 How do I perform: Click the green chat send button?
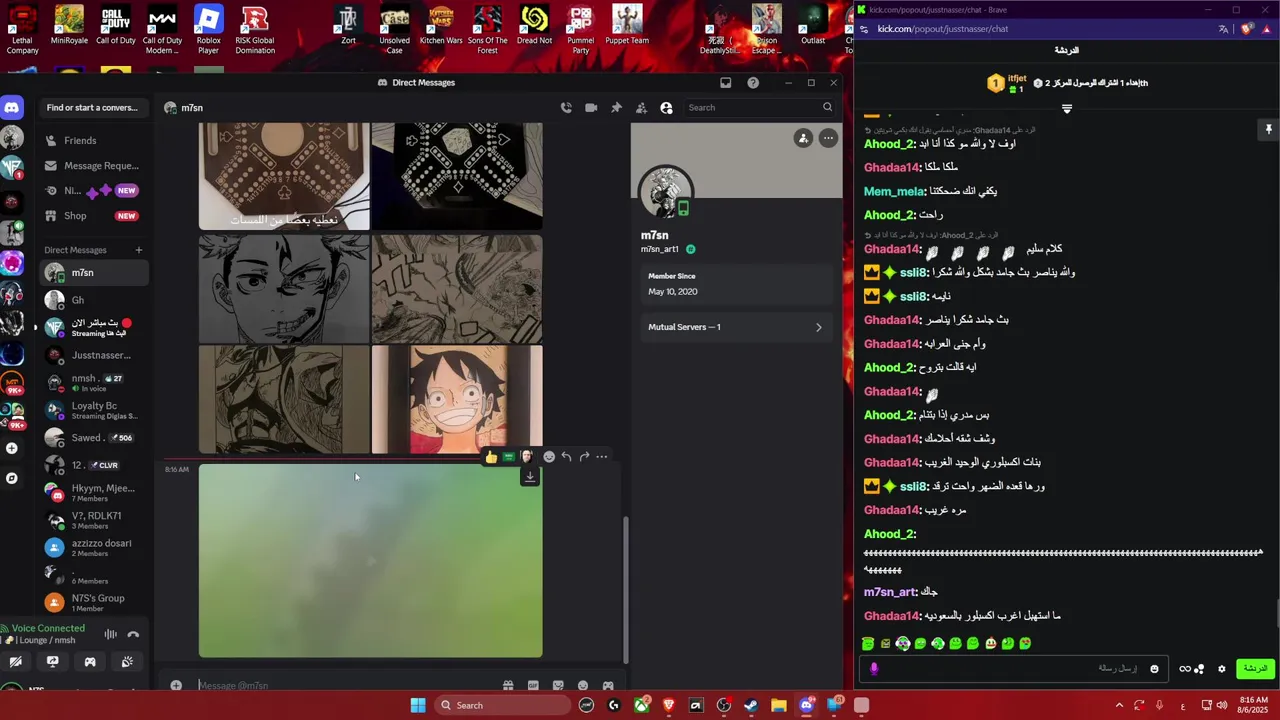pos(1255,669)
